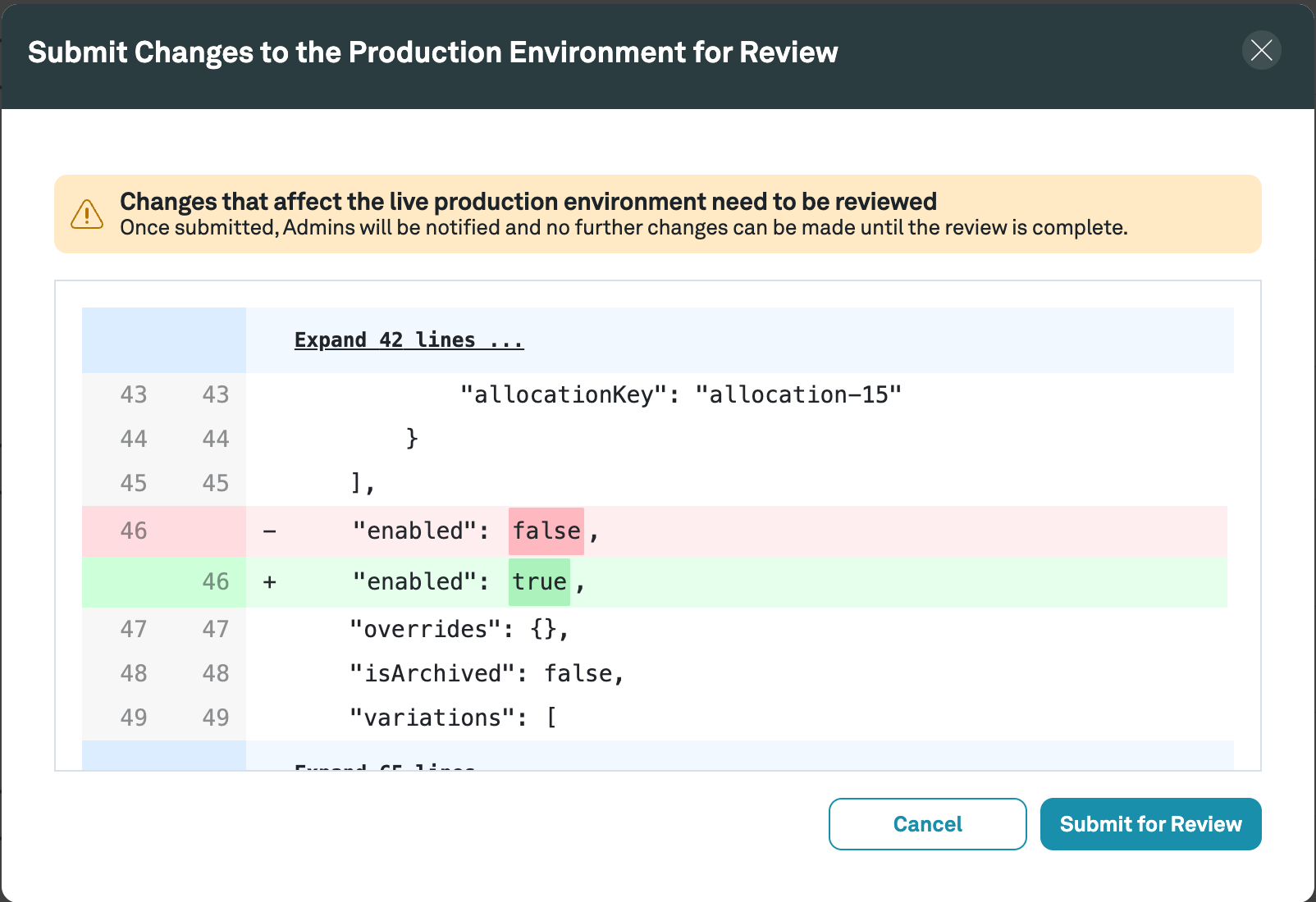1316x902 pixels.
Task: Click the "overrides" line of code
Action: [x=459, y=630]
